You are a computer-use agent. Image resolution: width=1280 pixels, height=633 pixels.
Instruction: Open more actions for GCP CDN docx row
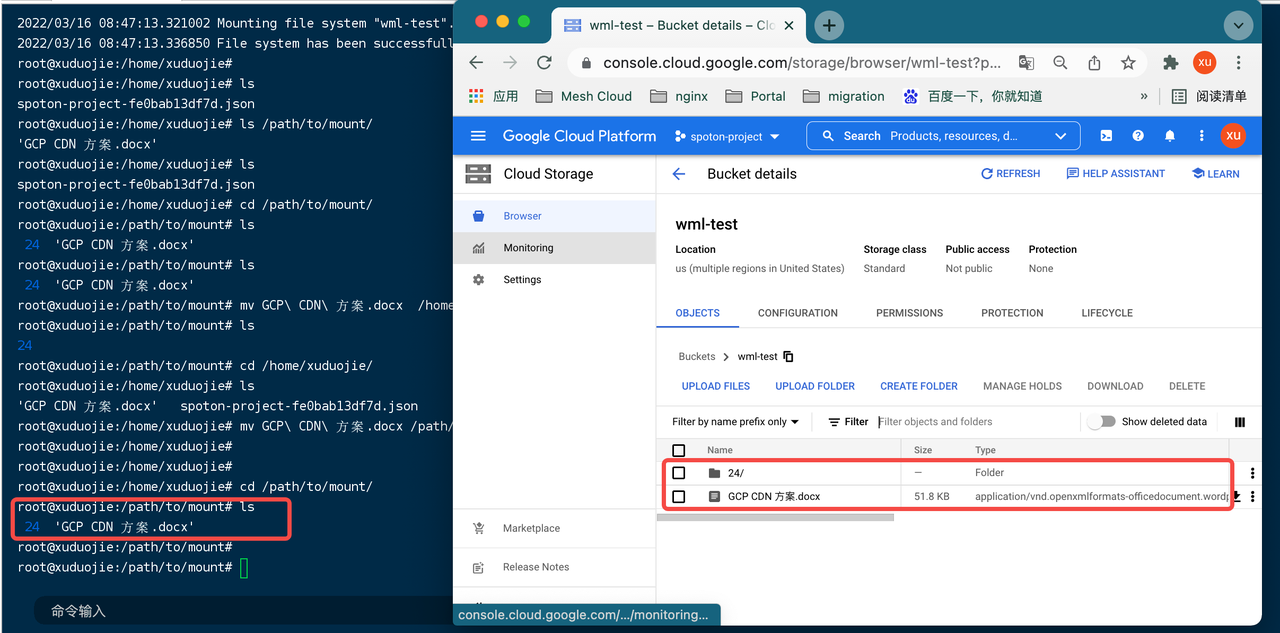coord(1252,496)
